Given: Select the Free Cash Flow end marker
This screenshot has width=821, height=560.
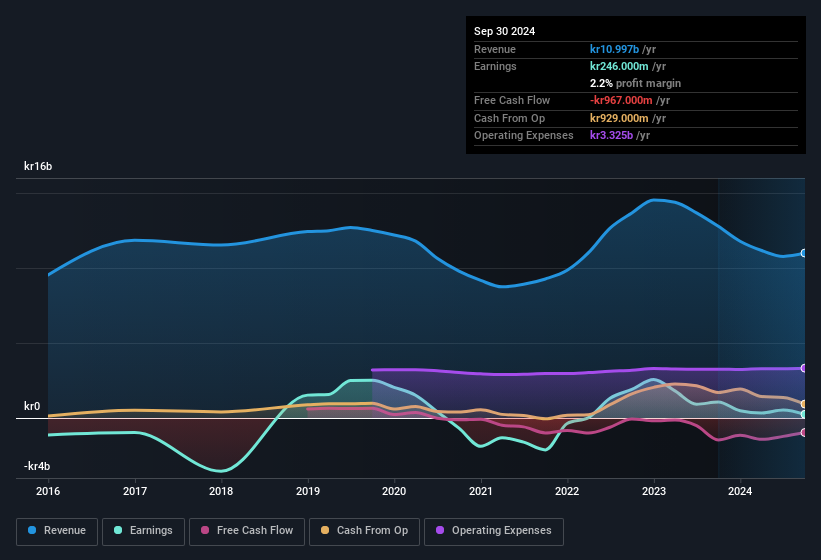Looking at the screenshot, I should click(804, 432).
